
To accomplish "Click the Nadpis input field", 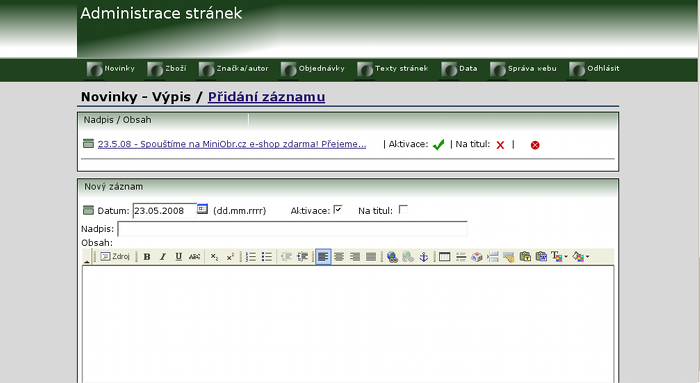I will click(292, 229).
